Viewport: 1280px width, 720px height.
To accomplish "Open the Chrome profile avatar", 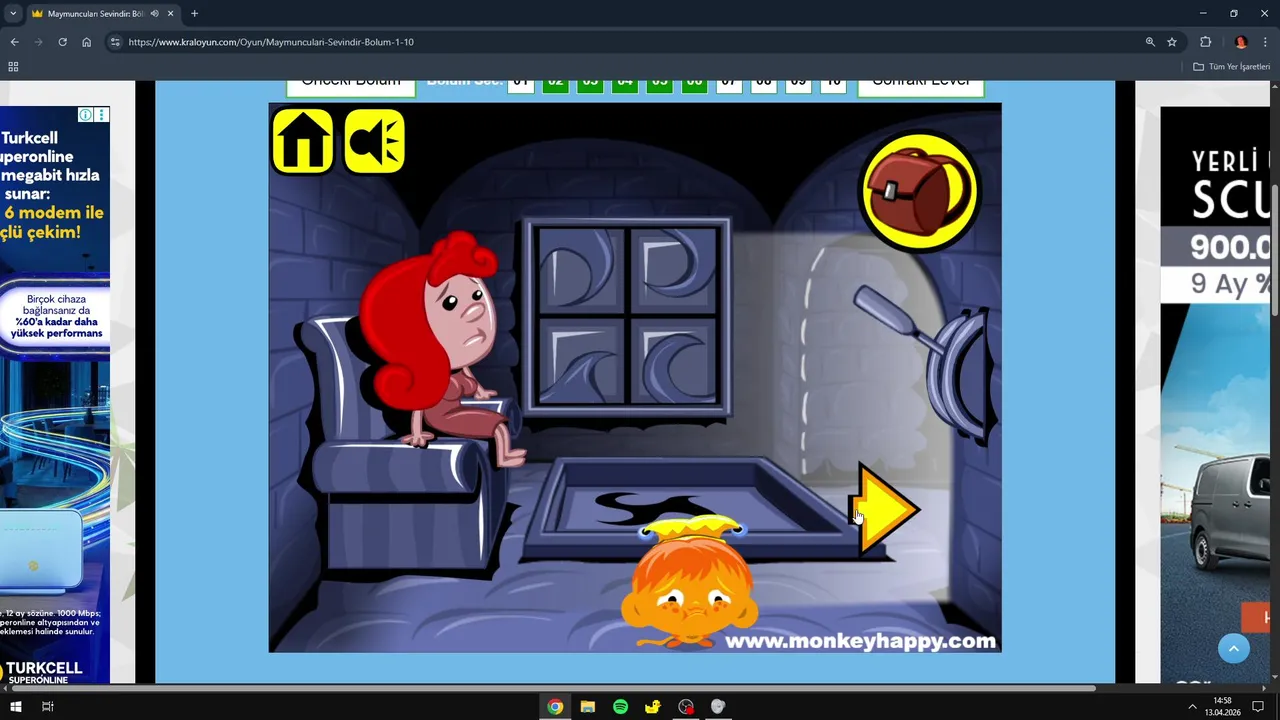I will tap(1241, 42).
